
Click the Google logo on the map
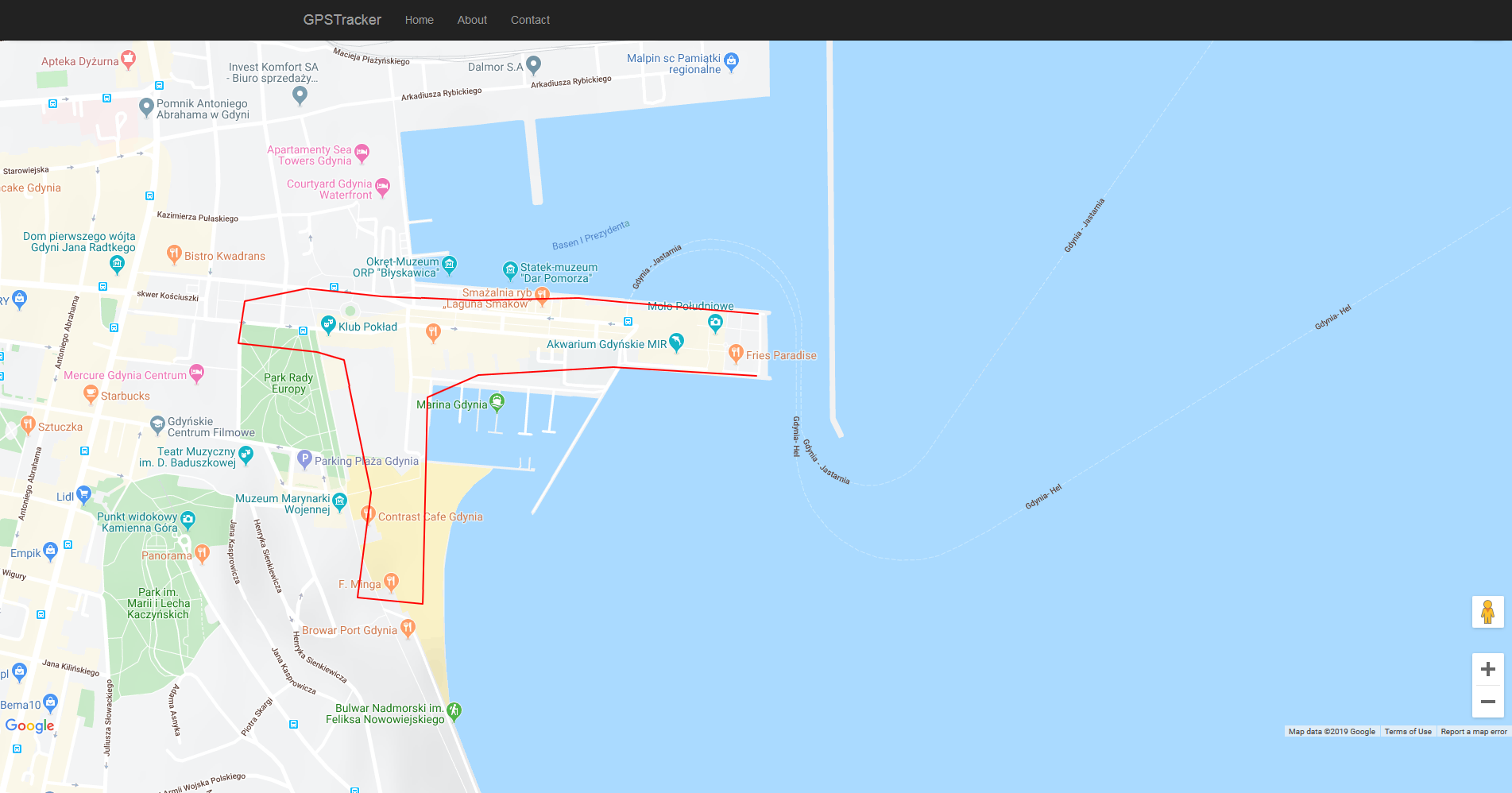(x=30, y=725)
